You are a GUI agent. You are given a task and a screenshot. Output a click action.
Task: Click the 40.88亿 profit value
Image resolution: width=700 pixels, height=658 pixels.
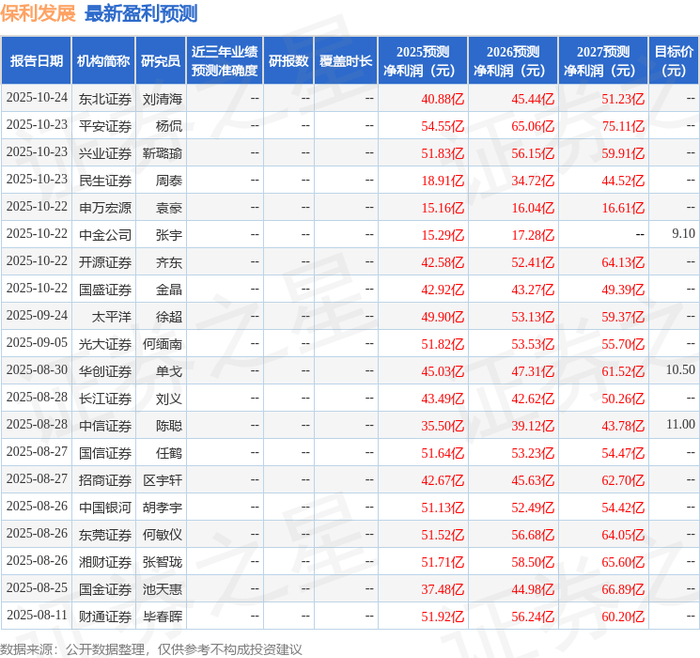442,99
